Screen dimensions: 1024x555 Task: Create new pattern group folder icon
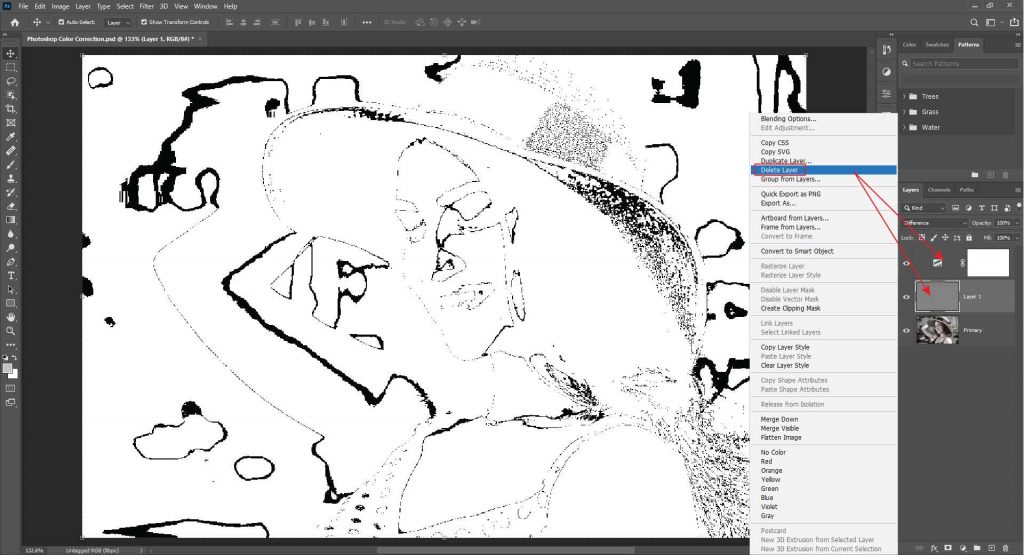(x=974, y=175)
